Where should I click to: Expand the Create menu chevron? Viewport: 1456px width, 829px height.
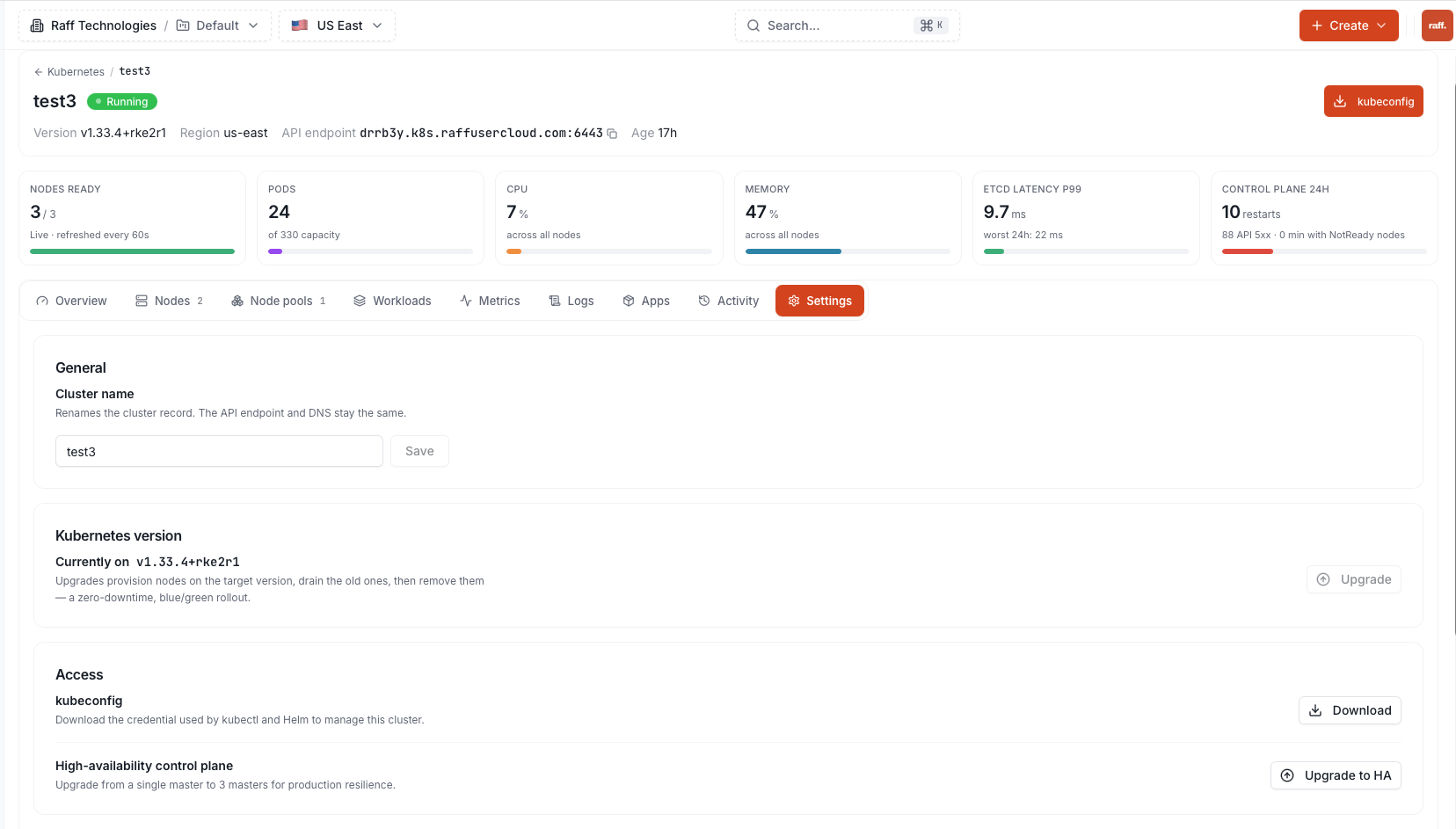[1381, 25]
